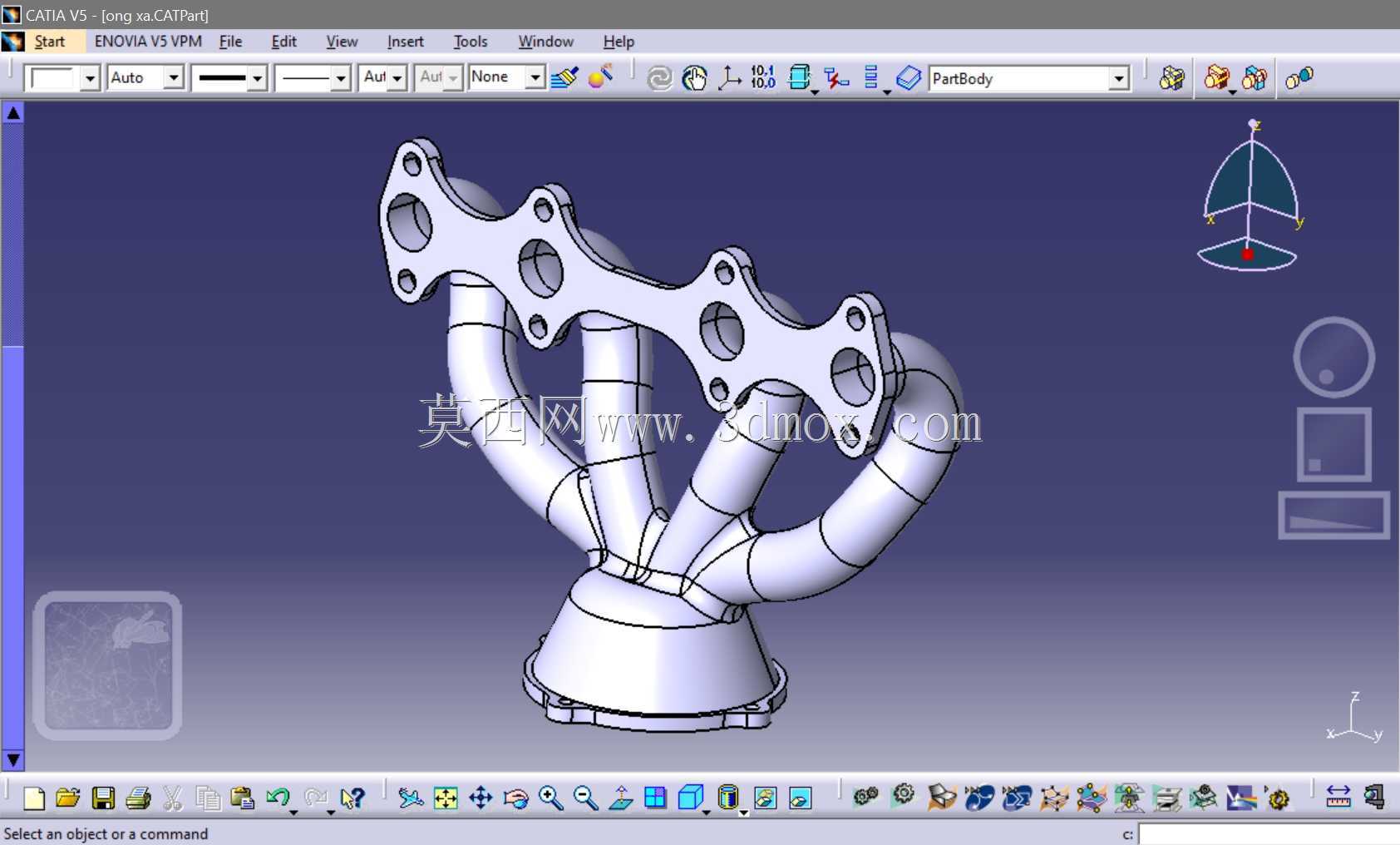Click the three spheres icon

(x=1299, y=78)
